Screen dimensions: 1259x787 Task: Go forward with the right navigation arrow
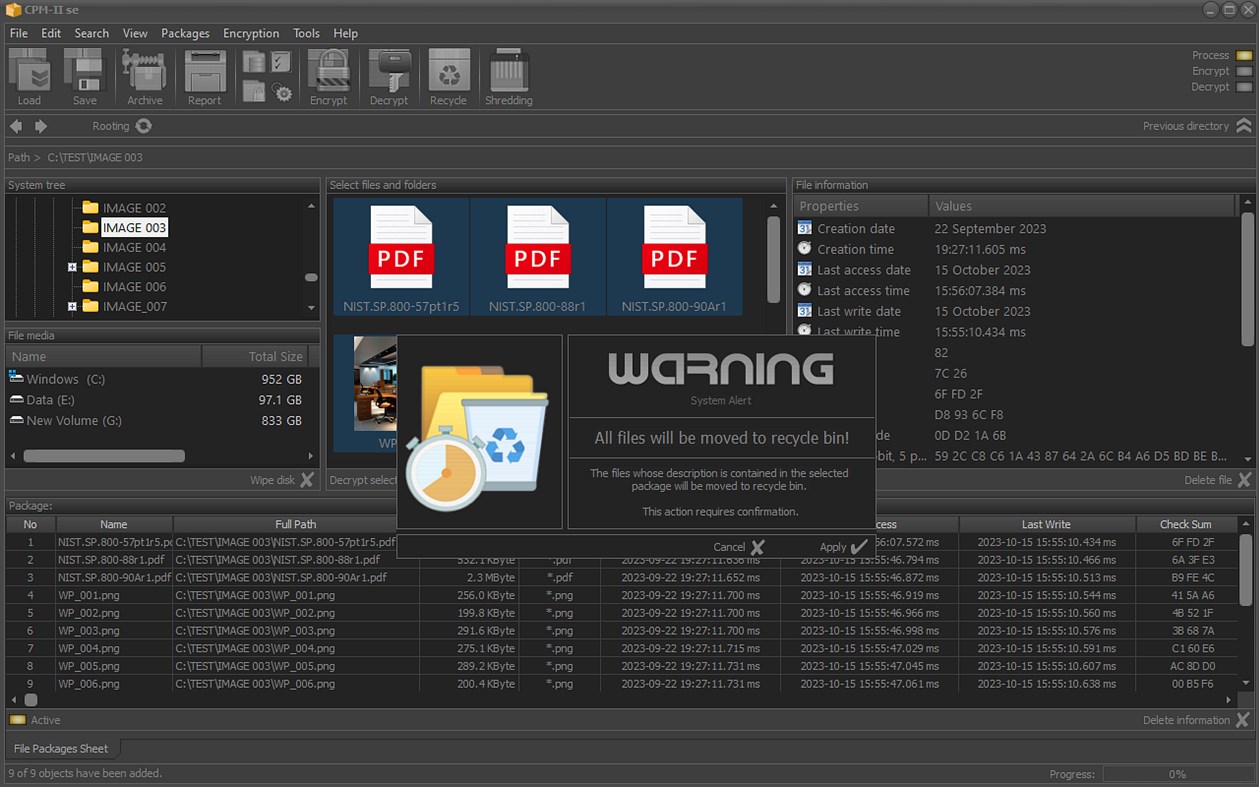click(x=41, y=126)
